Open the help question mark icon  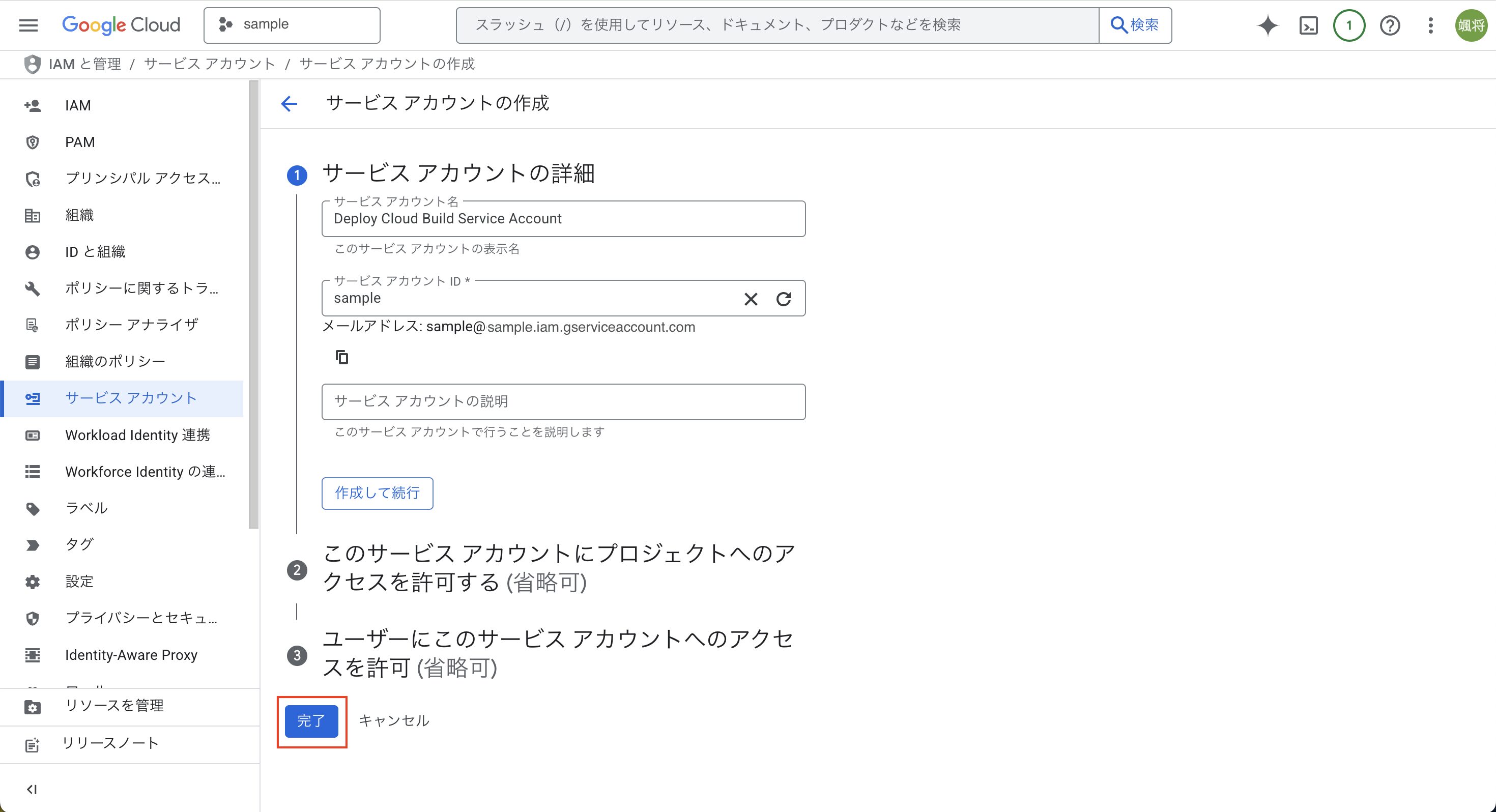pyautogui.click(x=1390, y=25)
